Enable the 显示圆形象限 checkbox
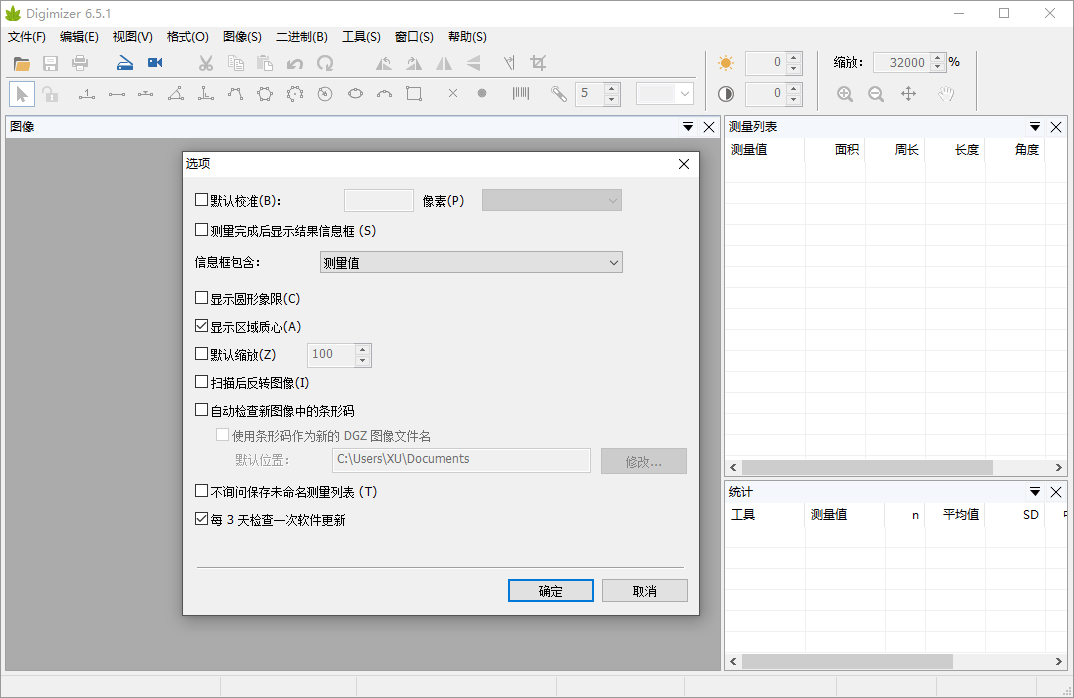 tap(199, 298)
